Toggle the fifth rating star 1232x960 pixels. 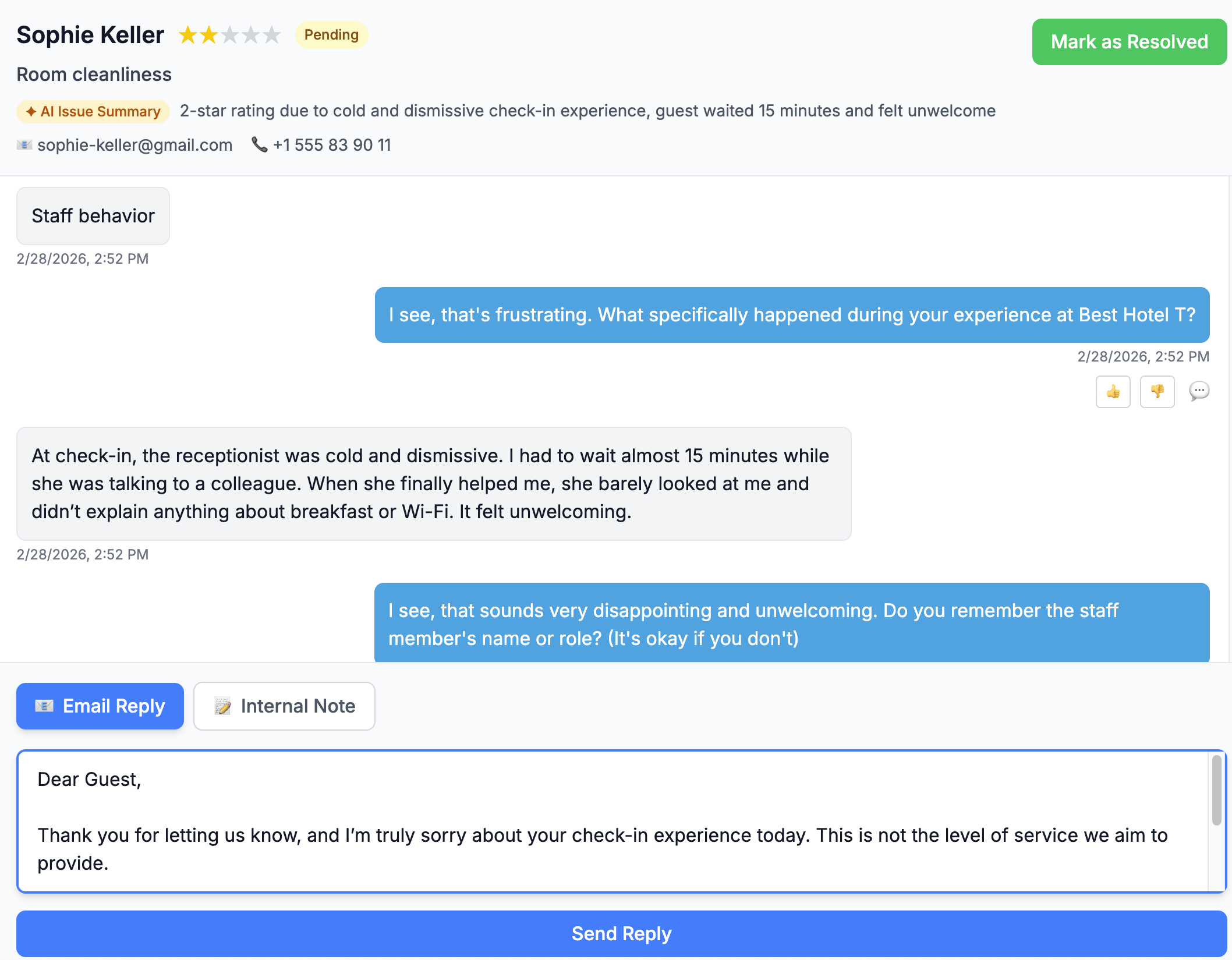[x=272, y=35]
